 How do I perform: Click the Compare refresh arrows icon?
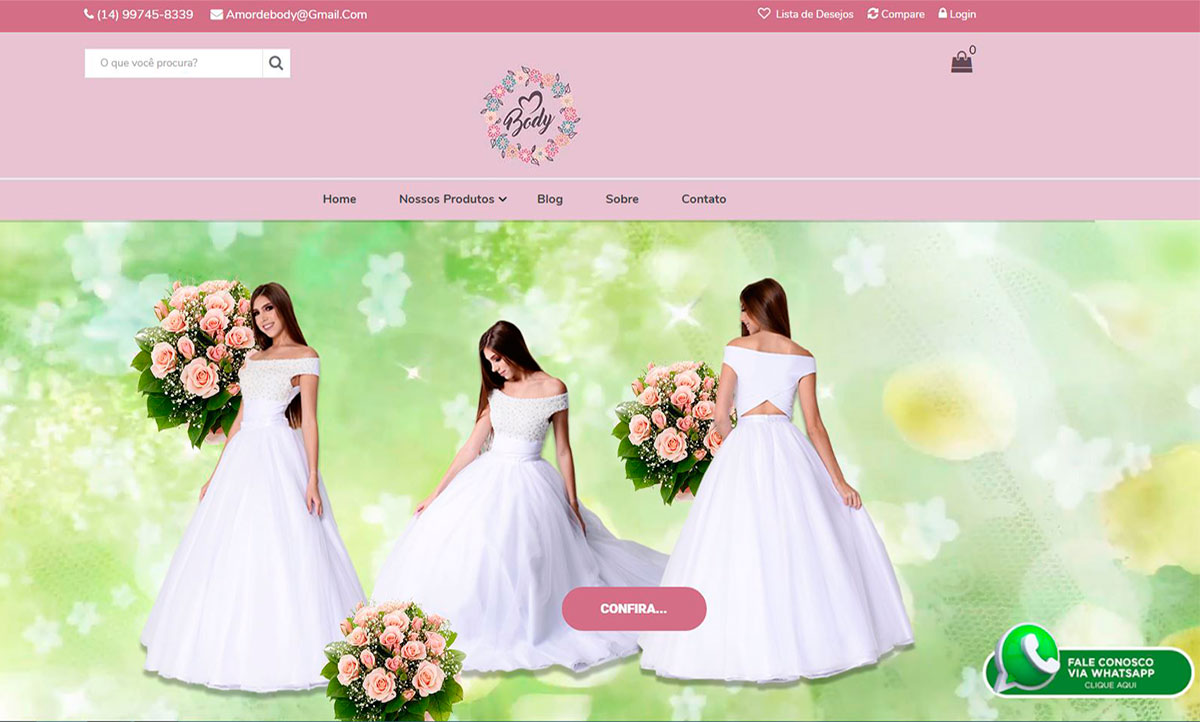pos(873,14)
